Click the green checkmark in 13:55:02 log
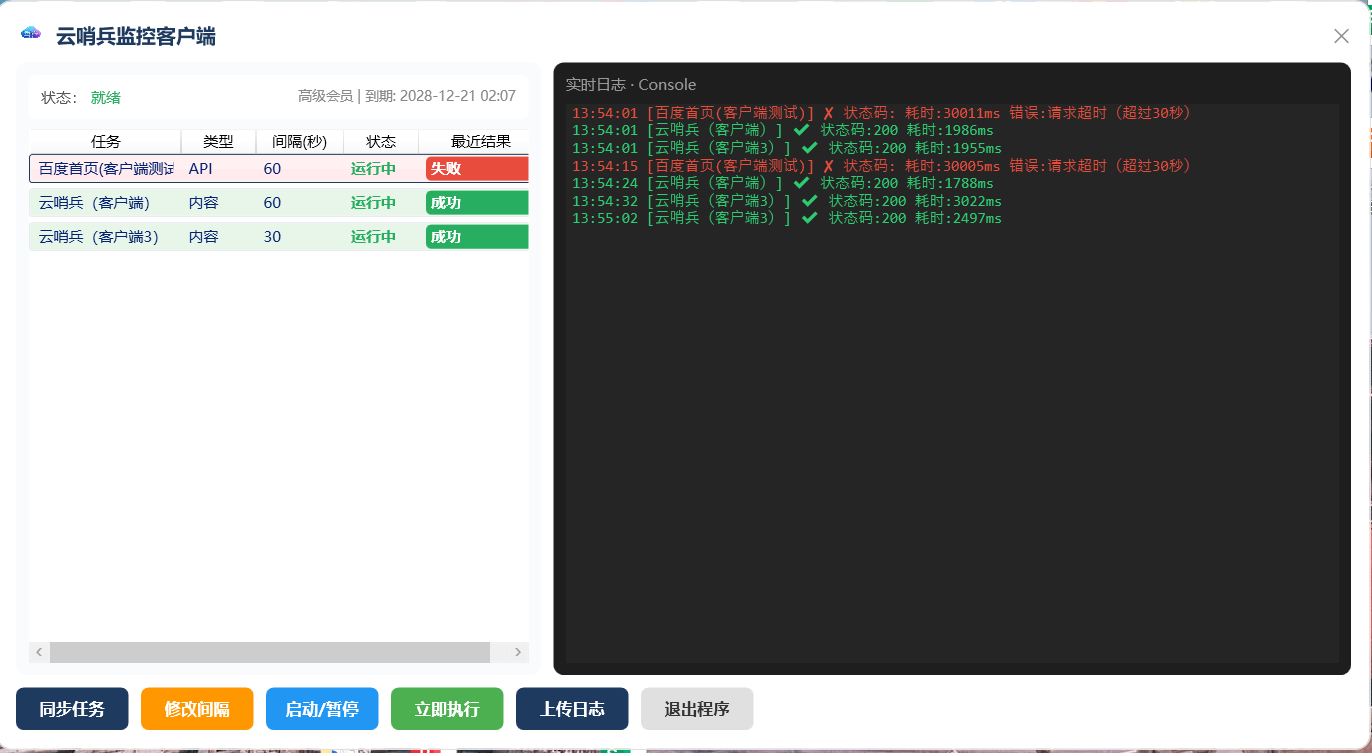The image size is (1372, 753). point(809,218)
